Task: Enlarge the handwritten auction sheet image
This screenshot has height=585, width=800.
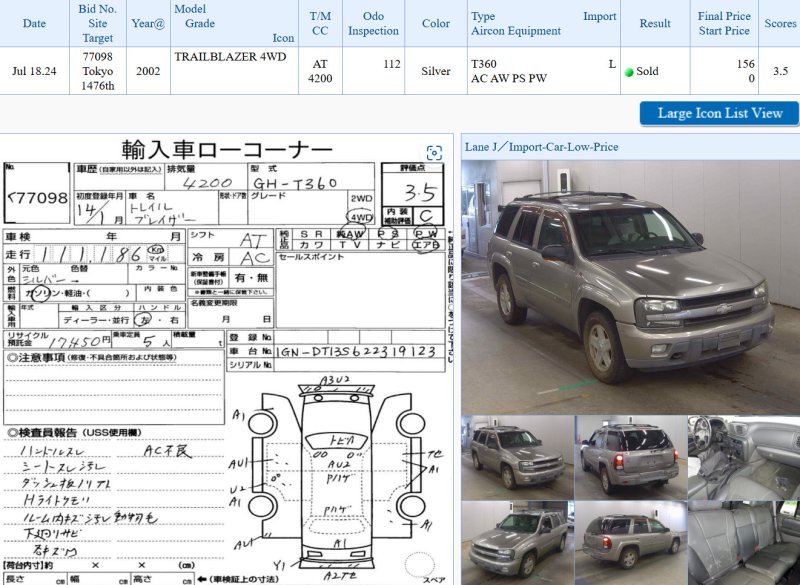Action: [225, 360]
